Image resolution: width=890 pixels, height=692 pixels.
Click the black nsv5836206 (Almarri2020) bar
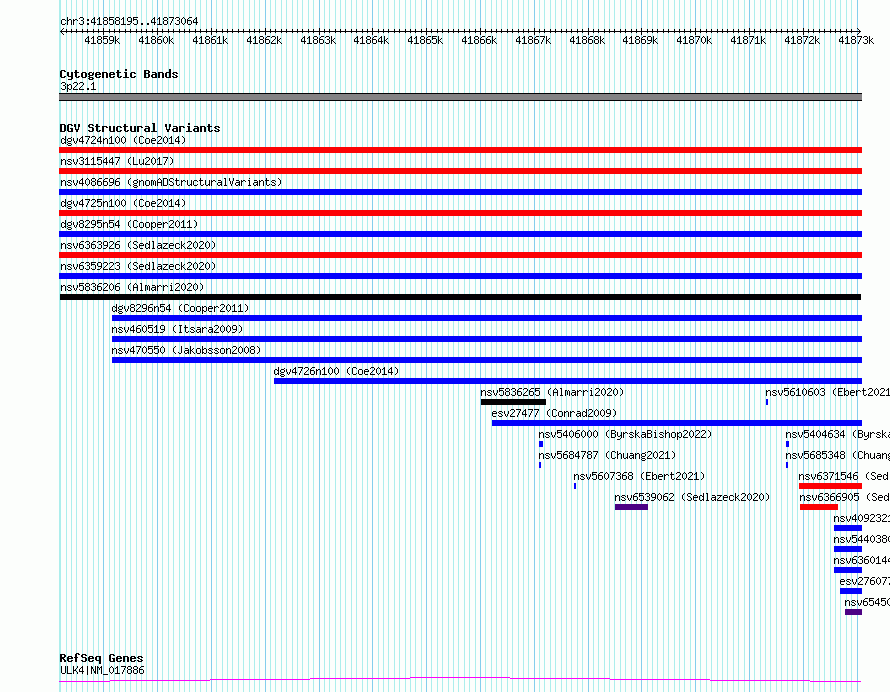(x=460, y=297)
